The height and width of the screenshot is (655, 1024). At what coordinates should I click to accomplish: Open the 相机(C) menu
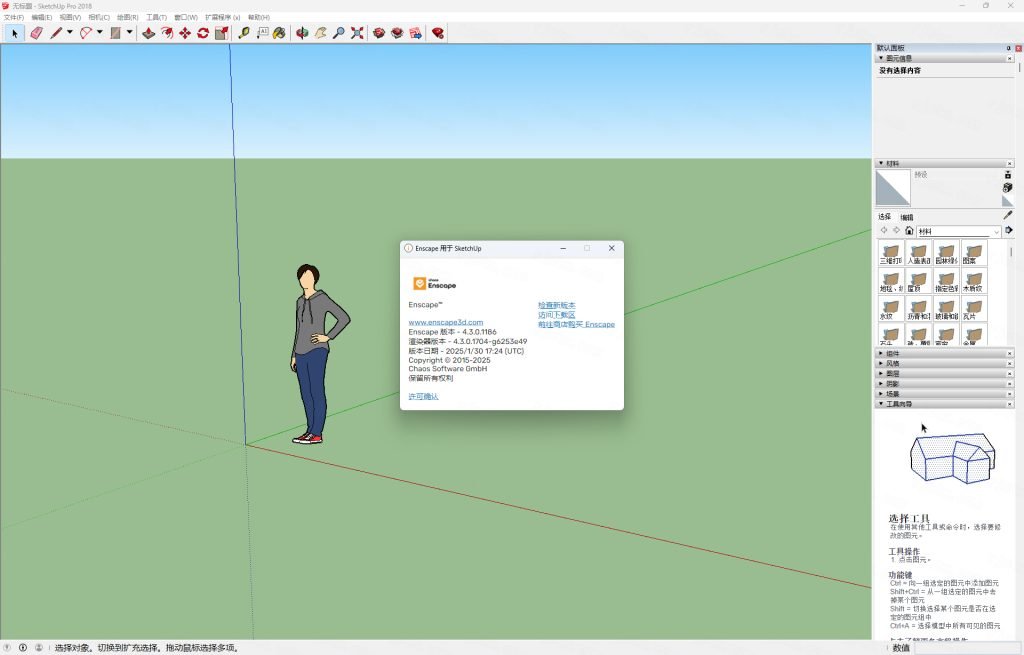click(99, 17)
